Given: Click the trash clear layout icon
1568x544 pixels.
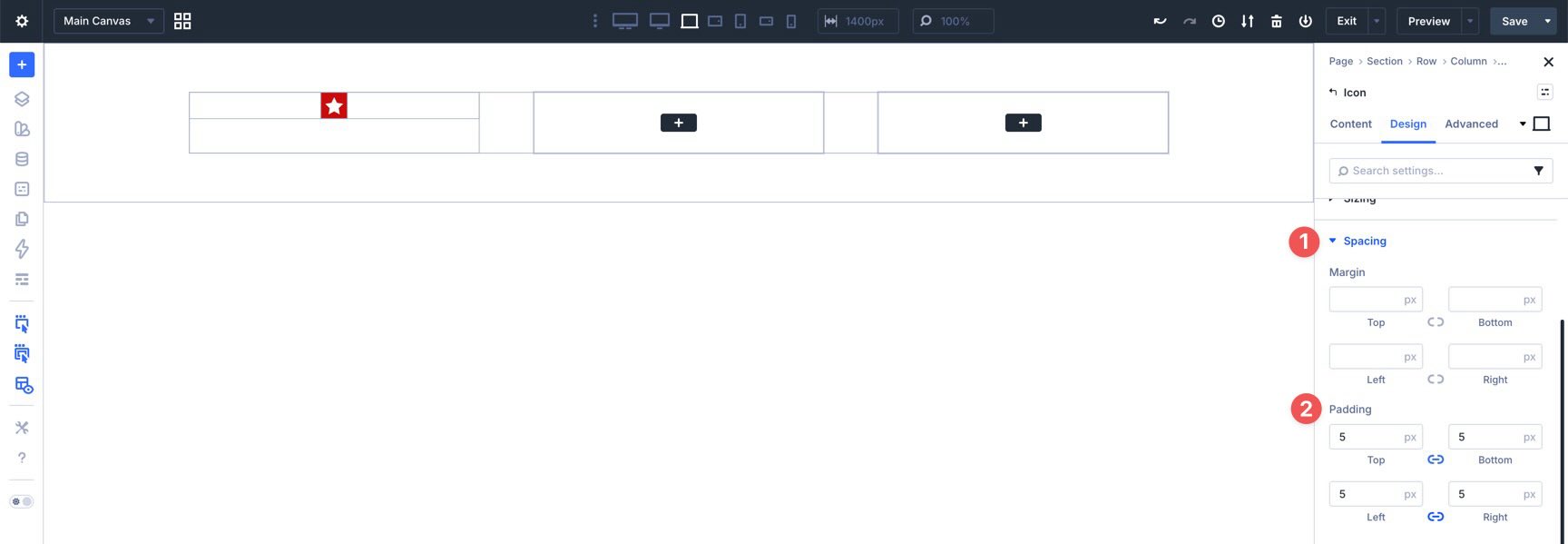Looking at the screenshot, I should [1277, 21].
